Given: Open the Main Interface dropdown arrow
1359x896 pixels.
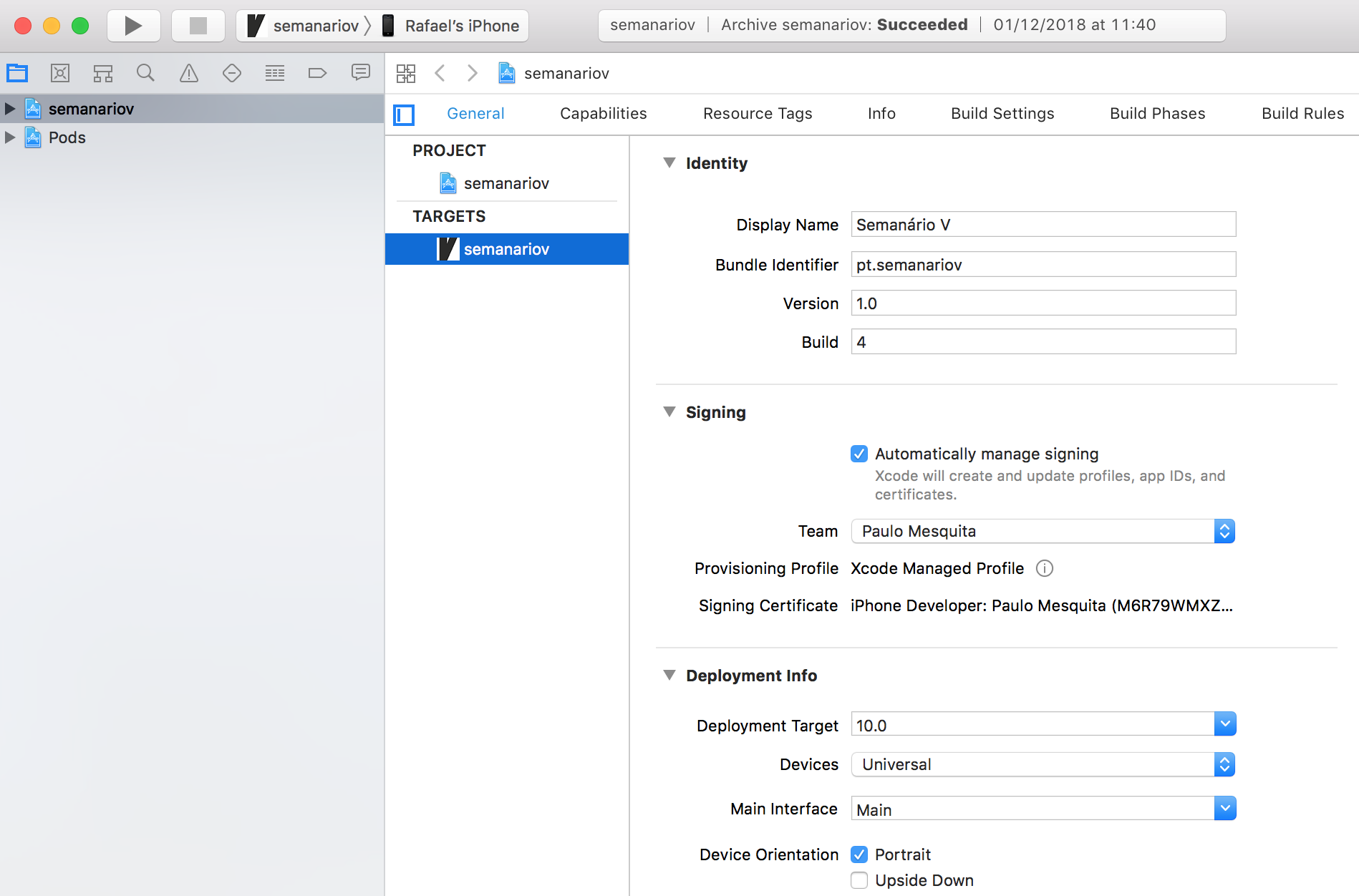Looking at the screenshot, I should (1225, 809).
